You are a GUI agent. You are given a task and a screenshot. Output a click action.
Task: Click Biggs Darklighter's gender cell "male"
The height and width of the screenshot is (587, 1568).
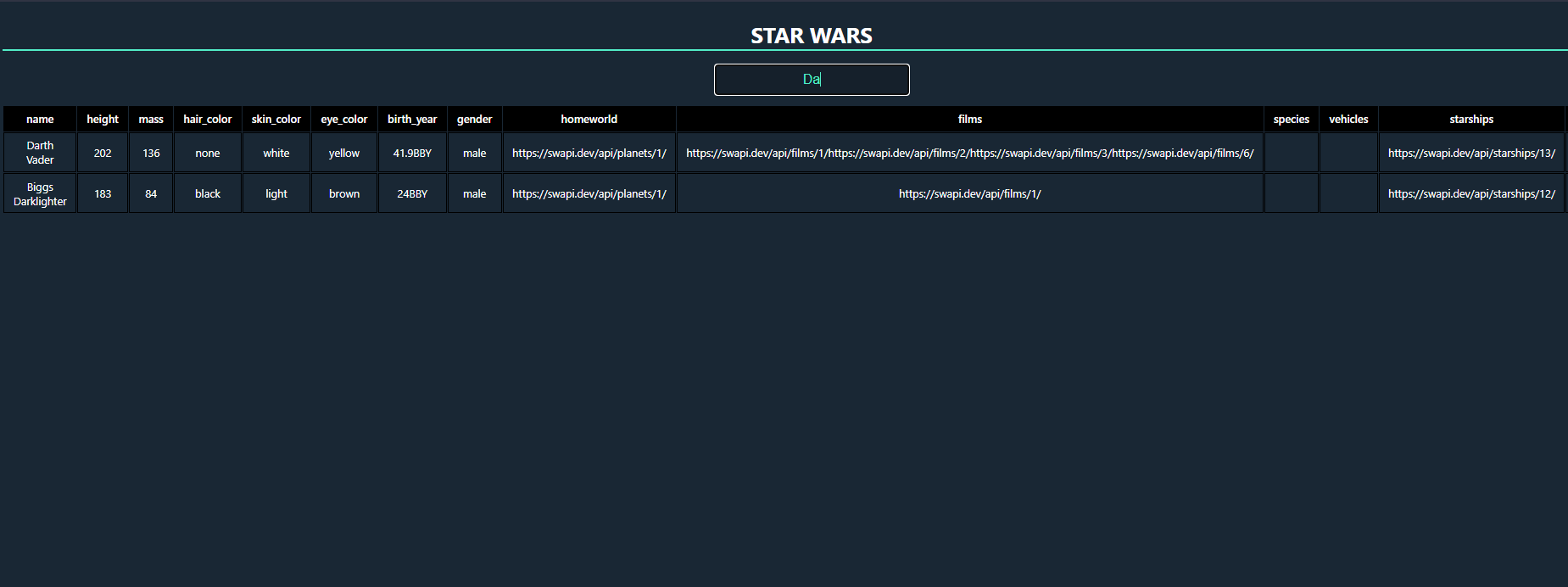pyautogui.click(x=475, y=193)
